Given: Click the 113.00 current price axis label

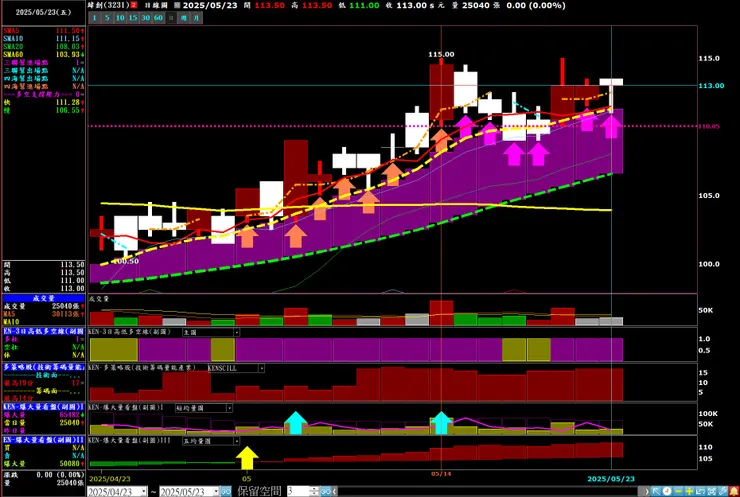Looking at the screenshot, I should click(711, 85).
